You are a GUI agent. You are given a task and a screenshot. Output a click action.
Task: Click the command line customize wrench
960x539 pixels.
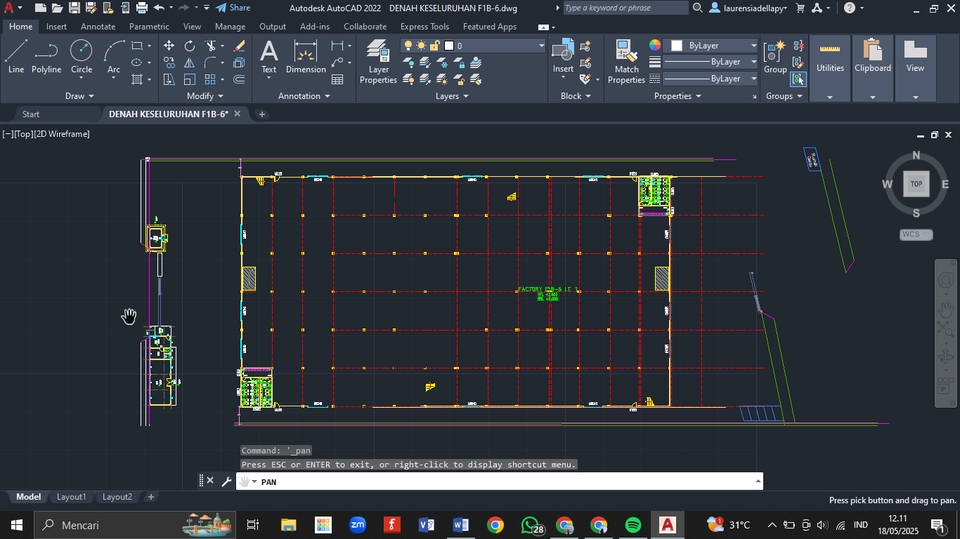pos(226,481)
